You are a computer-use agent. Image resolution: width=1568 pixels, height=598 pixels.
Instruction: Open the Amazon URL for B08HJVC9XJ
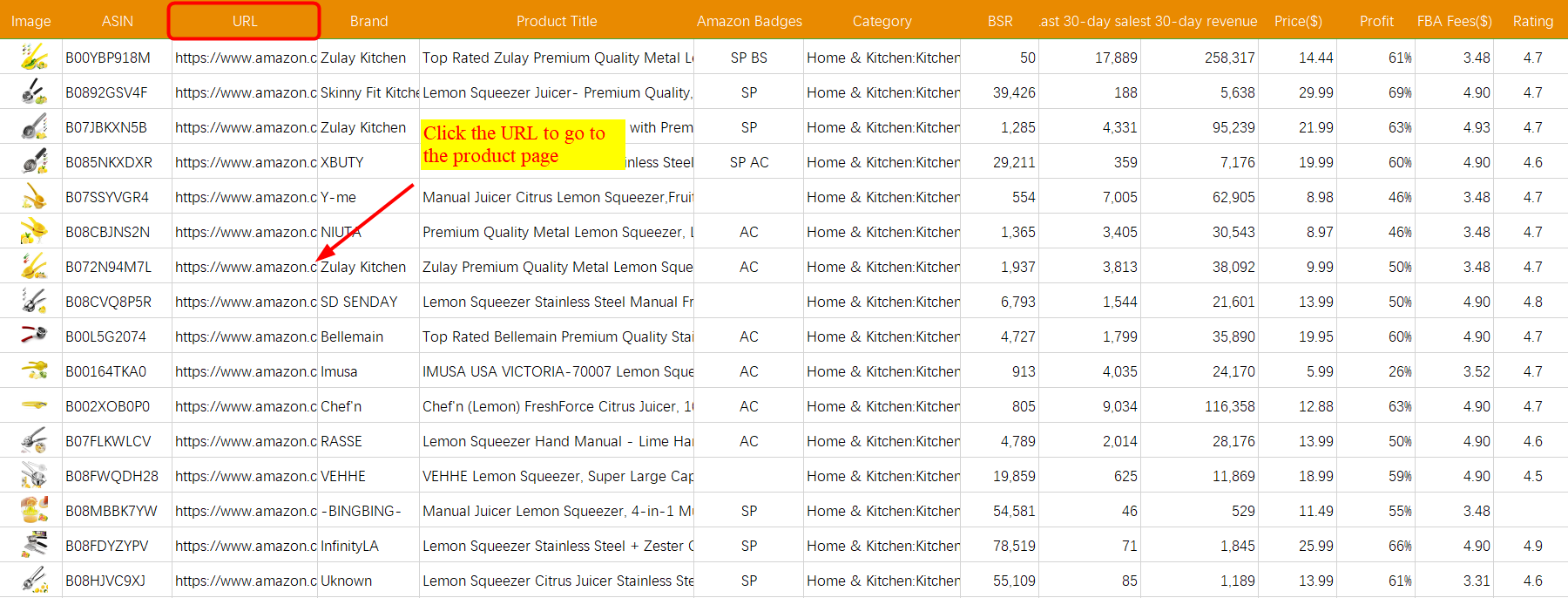[246, 581]
